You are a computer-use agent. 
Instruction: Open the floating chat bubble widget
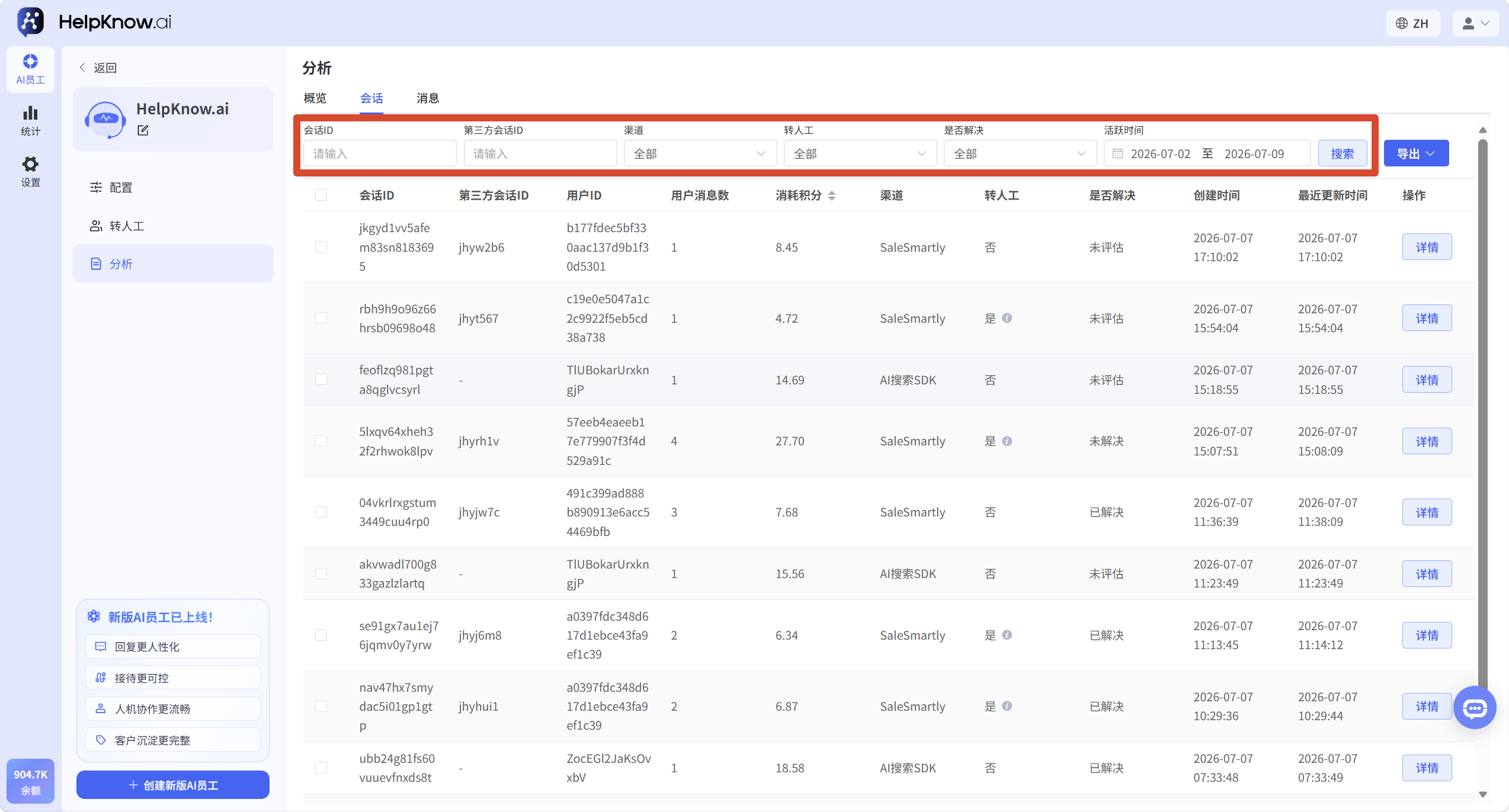(1475, 708)
